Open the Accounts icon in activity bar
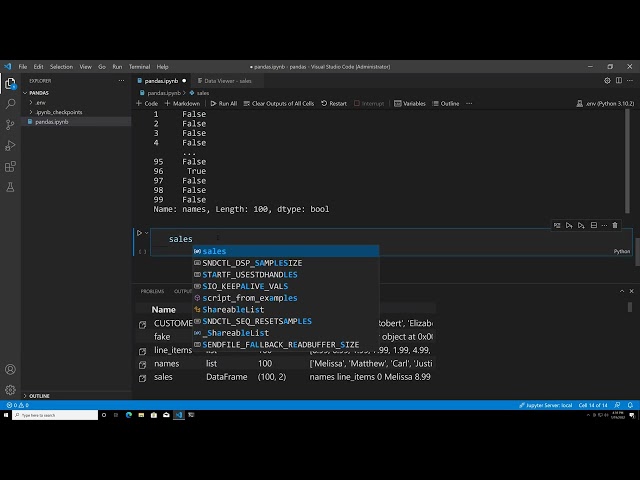 [x=10, y=369]
